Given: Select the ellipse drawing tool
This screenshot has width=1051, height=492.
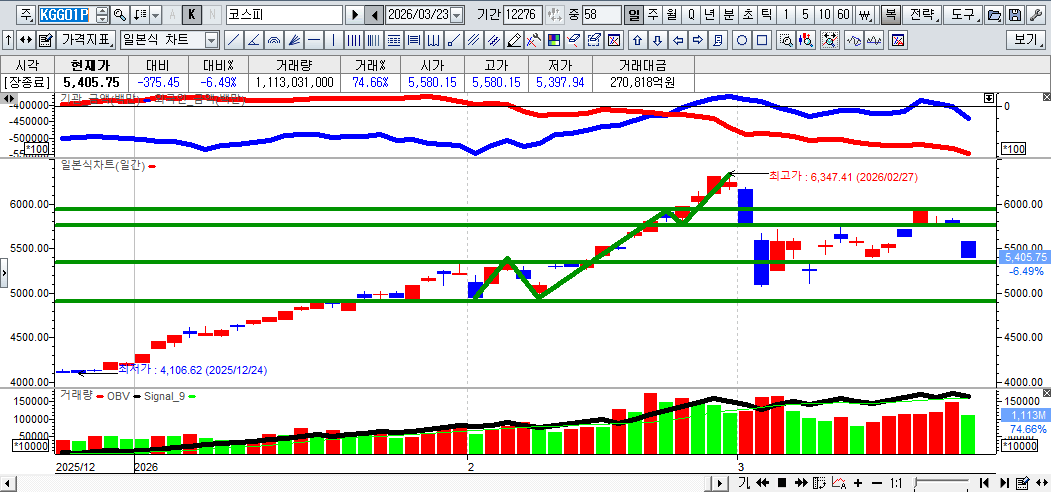Looking at the screenshot, I should (742, 40).
